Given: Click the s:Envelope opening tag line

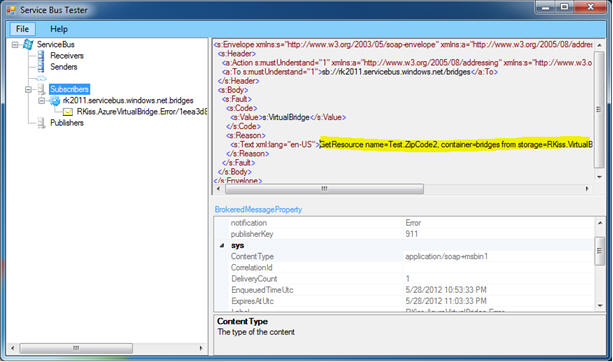Looking at the screenshot, I should 403,45.
